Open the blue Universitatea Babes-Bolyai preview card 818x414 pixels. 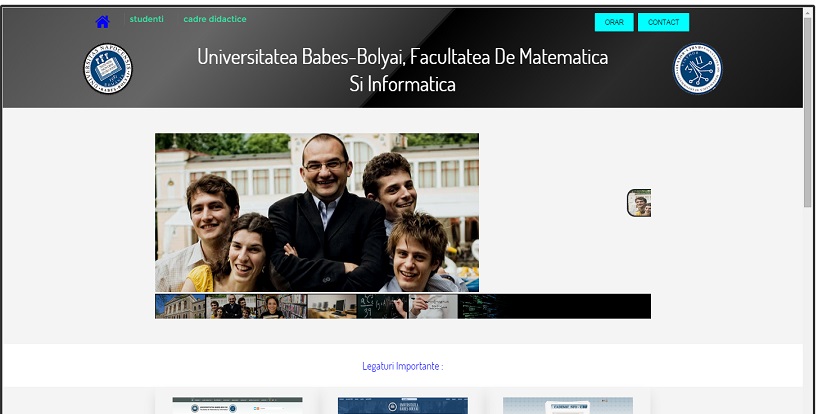pyautogui.click(x=403, y=405)
